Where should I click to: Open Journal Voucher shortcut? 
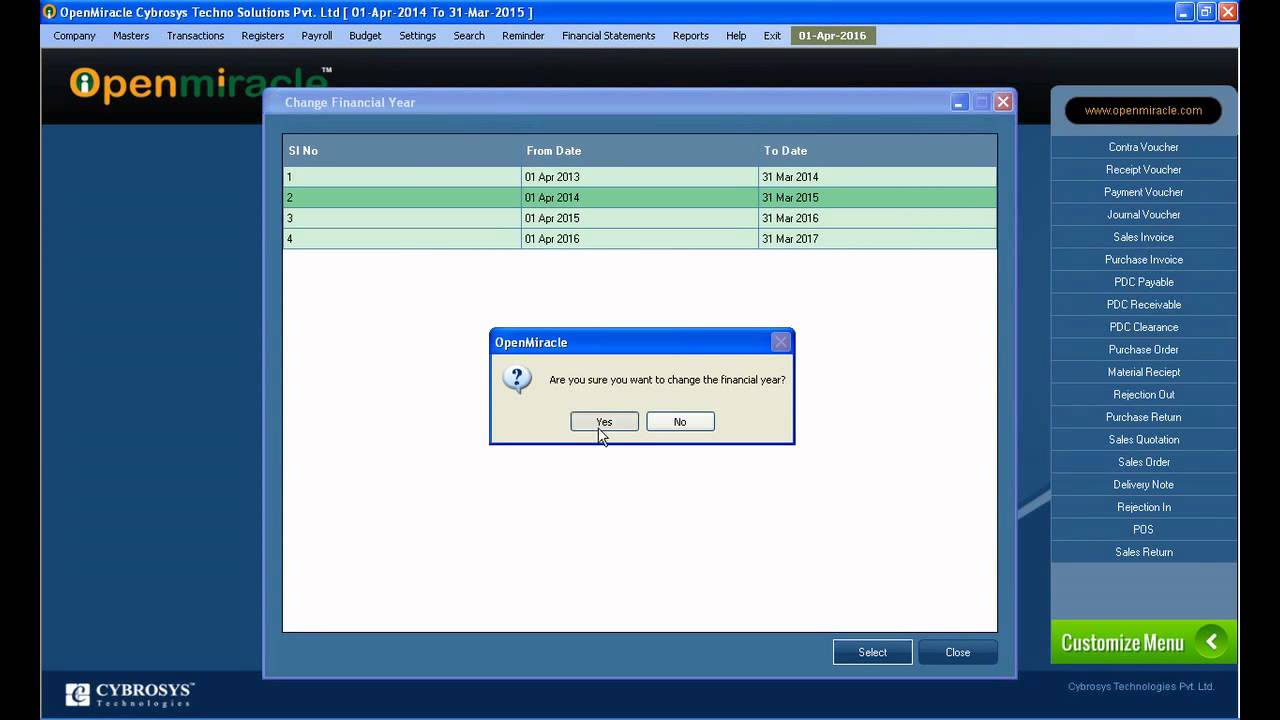tap(1143, 215)
